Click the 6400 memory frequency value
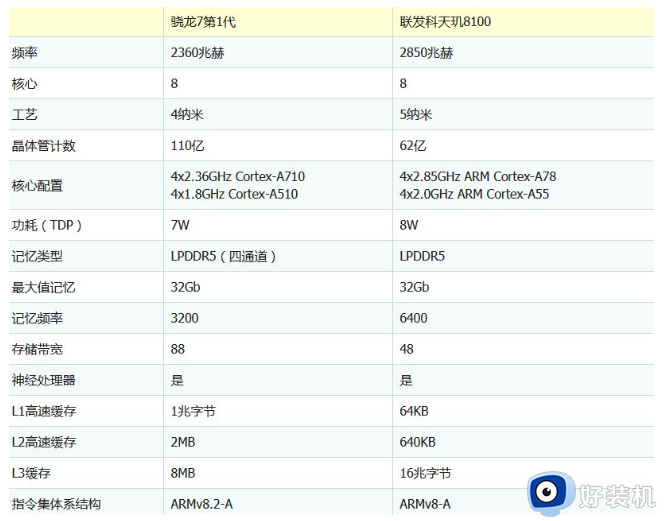This screenshot has width=664, height=521. [413, 318]
